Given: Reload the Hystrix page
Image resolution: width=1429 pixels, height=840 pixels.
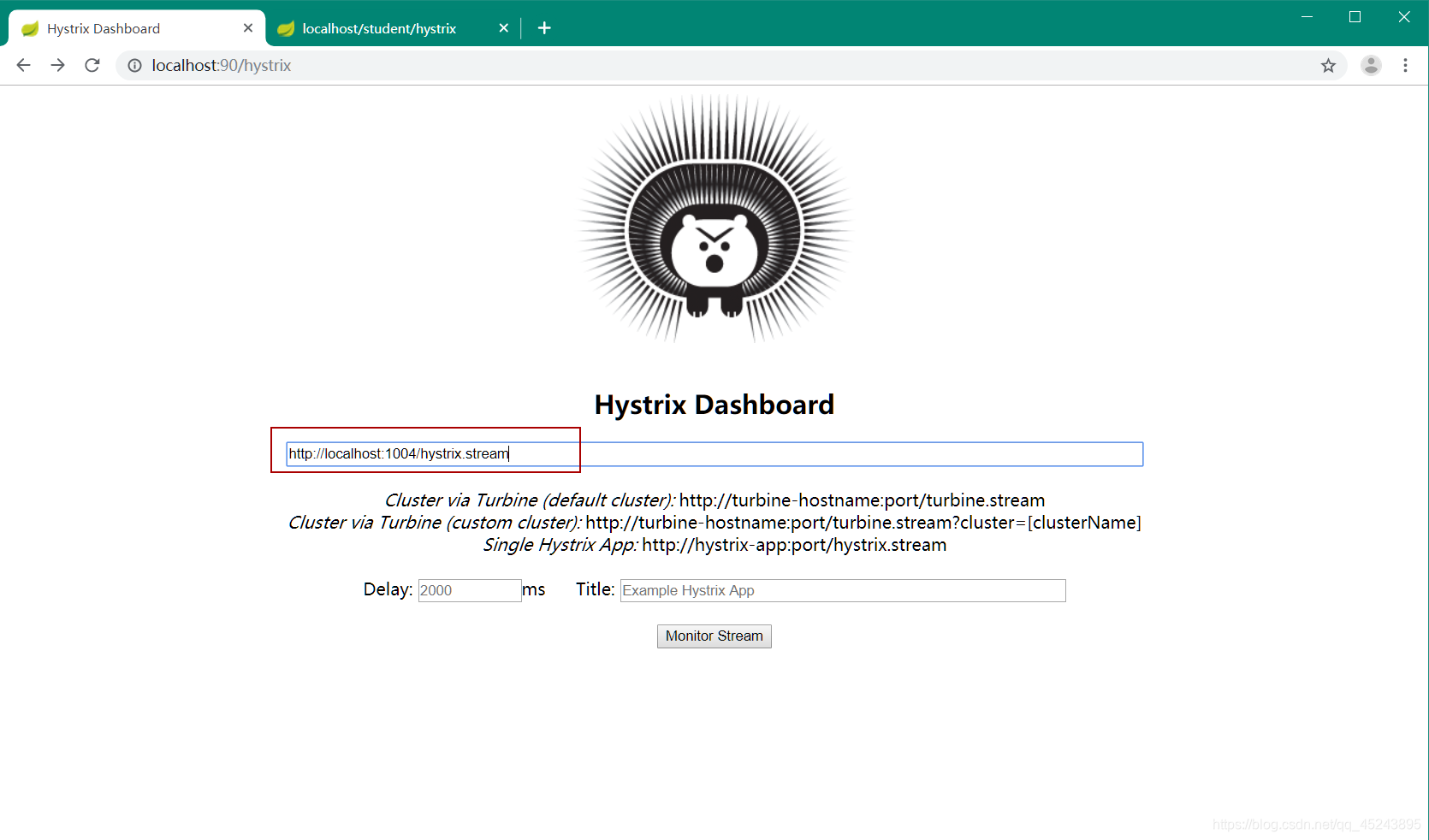Looking at the screenshot, I should [92, 65].
